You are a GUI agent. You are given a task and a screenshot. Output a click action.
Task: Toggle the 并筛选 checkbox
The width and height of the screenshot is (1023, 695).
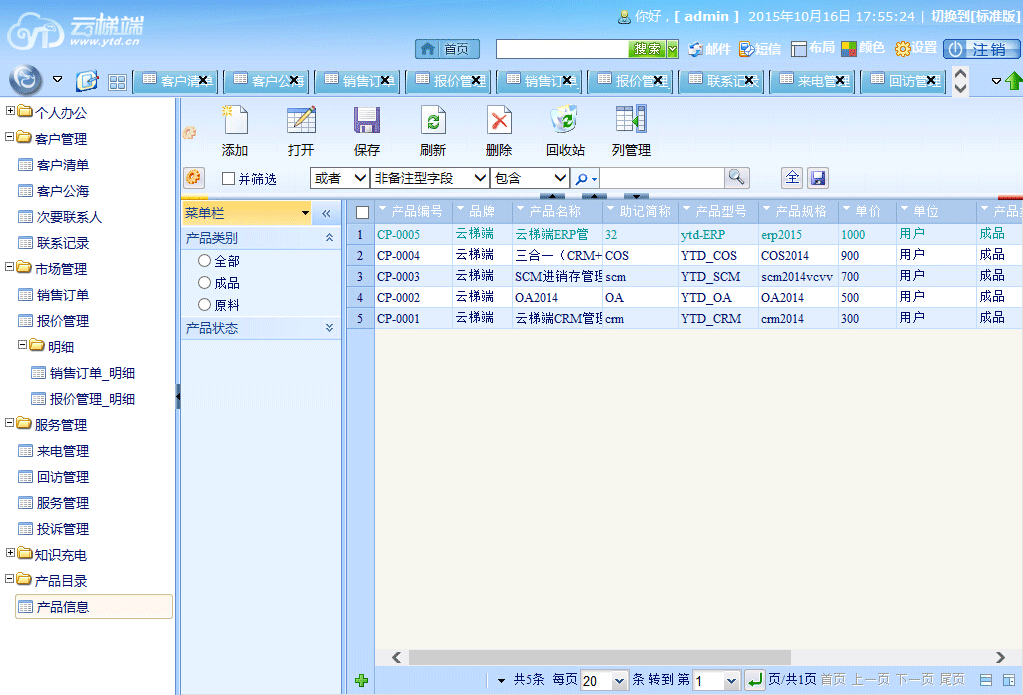click(228, 178)
